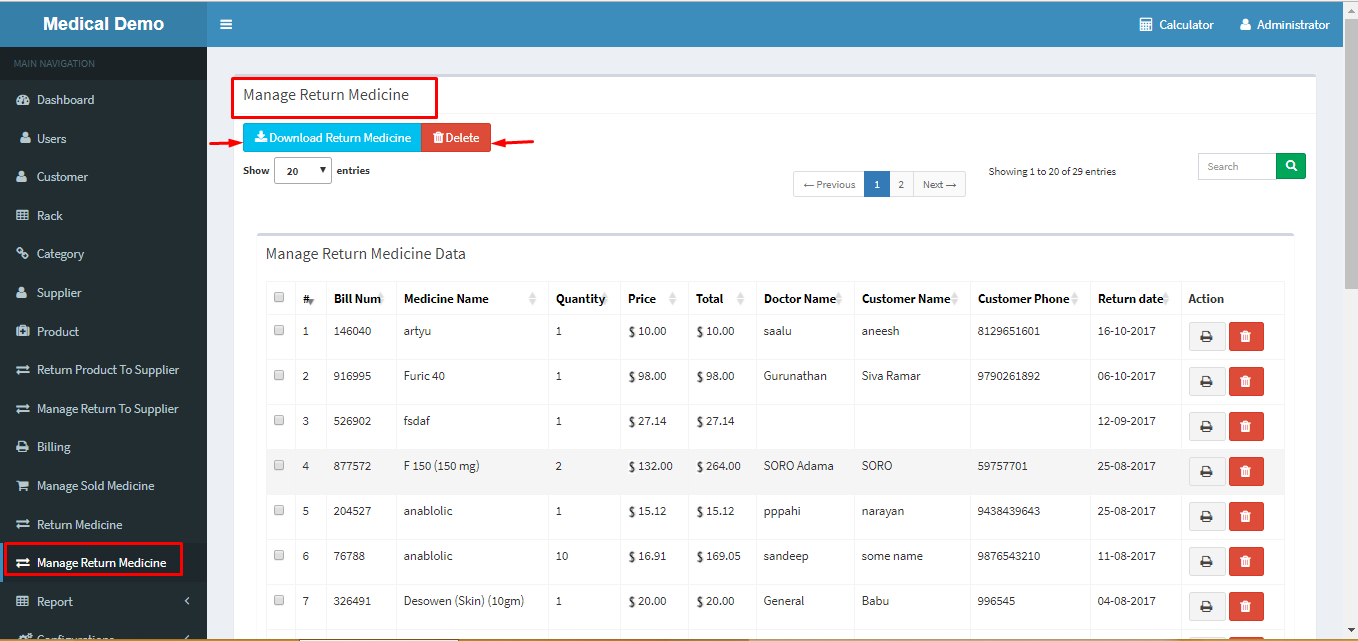Check the box for row 3 fsdaf
This screenshot has height=641, width=1358.
pyautogui.click(x=279, y=420)
